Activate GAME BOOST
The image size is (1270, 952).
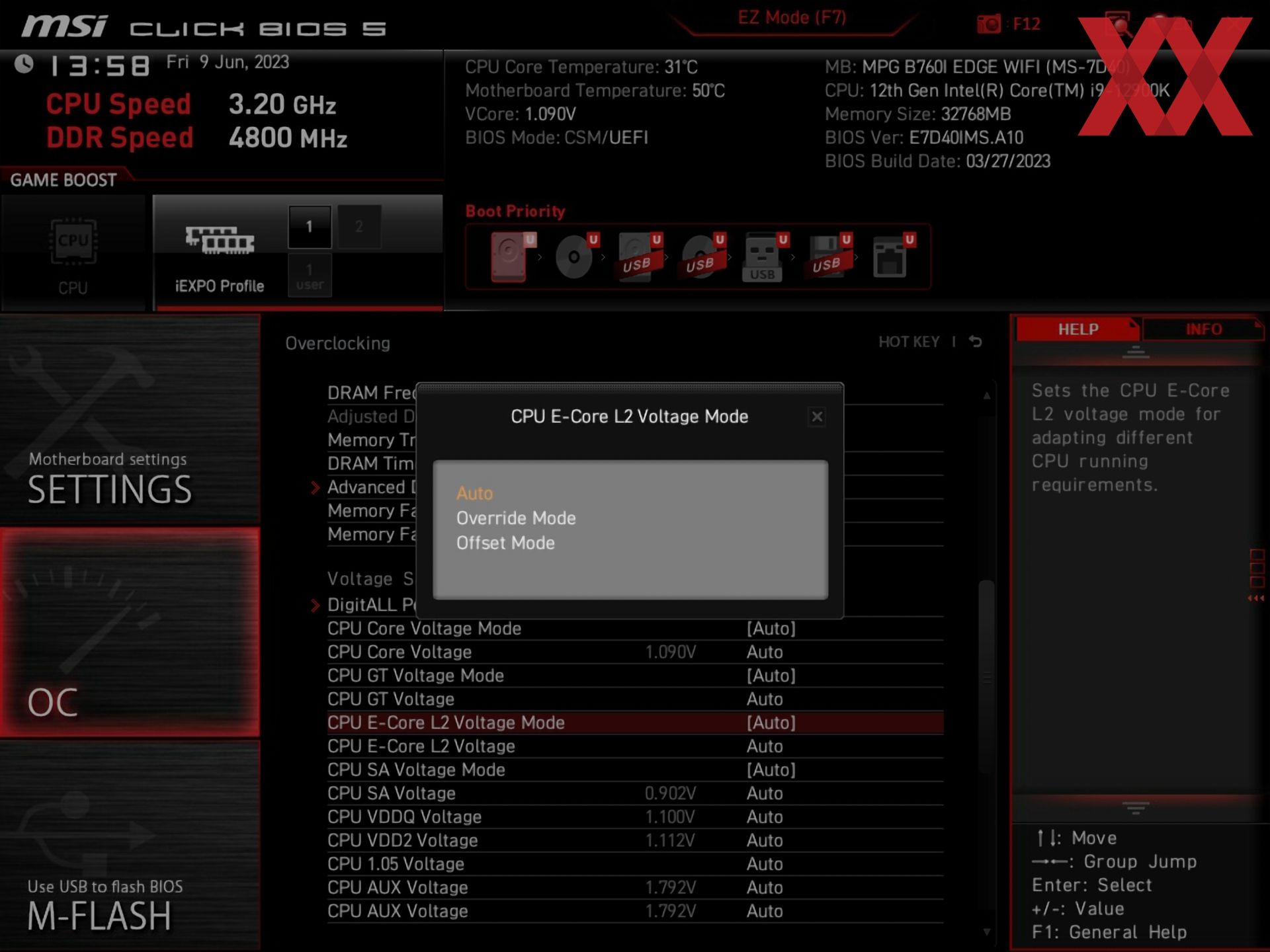point(63,179)
